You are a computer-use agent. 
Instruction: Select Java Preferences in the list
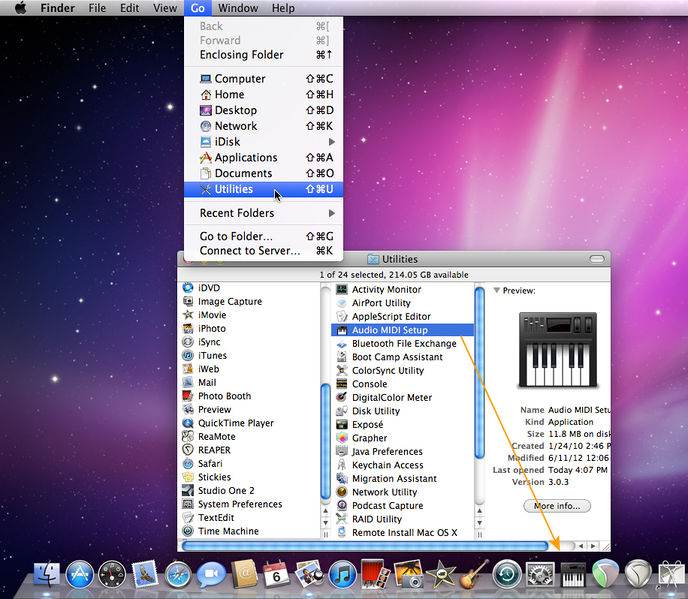click(x=402, y=451)
